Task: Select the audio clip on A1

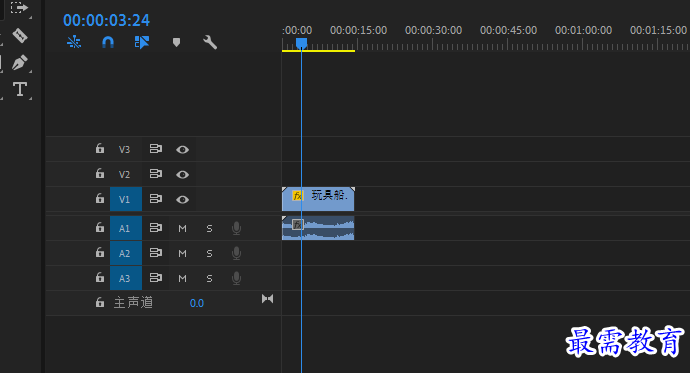Action: 318,228
